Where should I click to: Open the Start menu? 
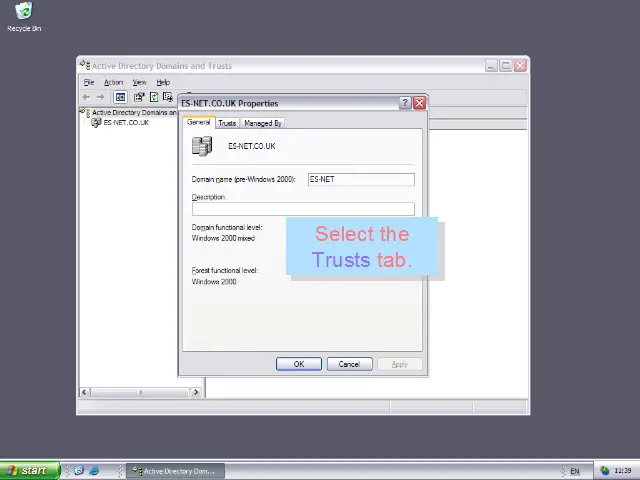[x=29, y=470]
